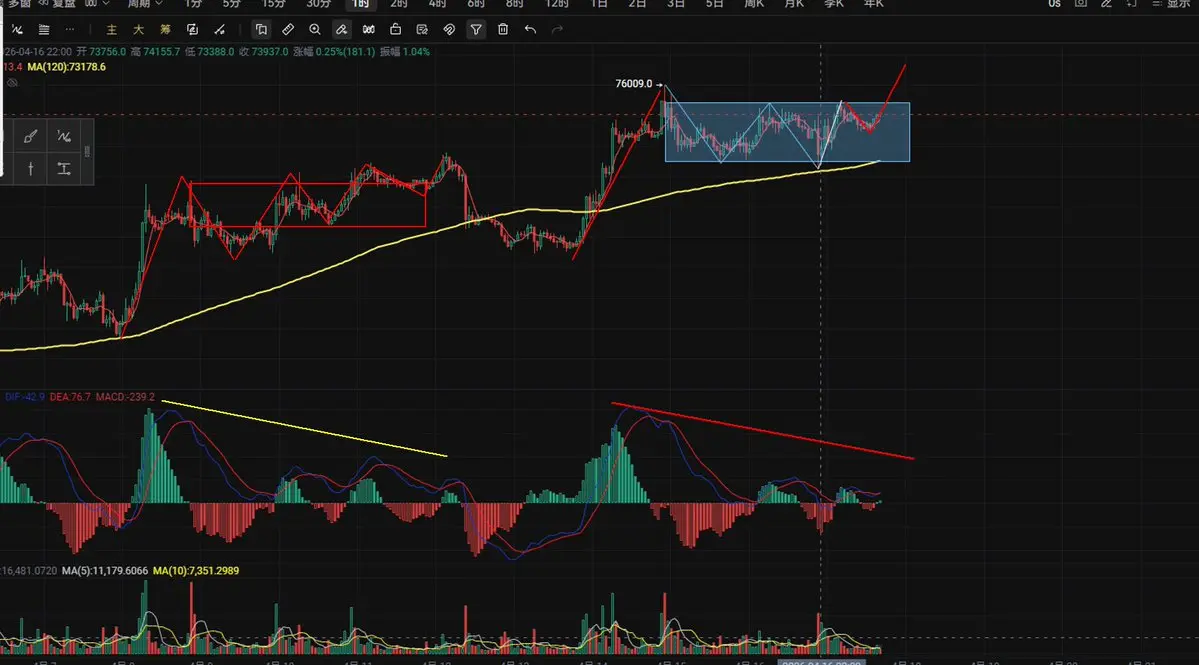Switch to the 3日 timeframe tab
Viewport: 1199px width, 665px height.
pos(676,4)
